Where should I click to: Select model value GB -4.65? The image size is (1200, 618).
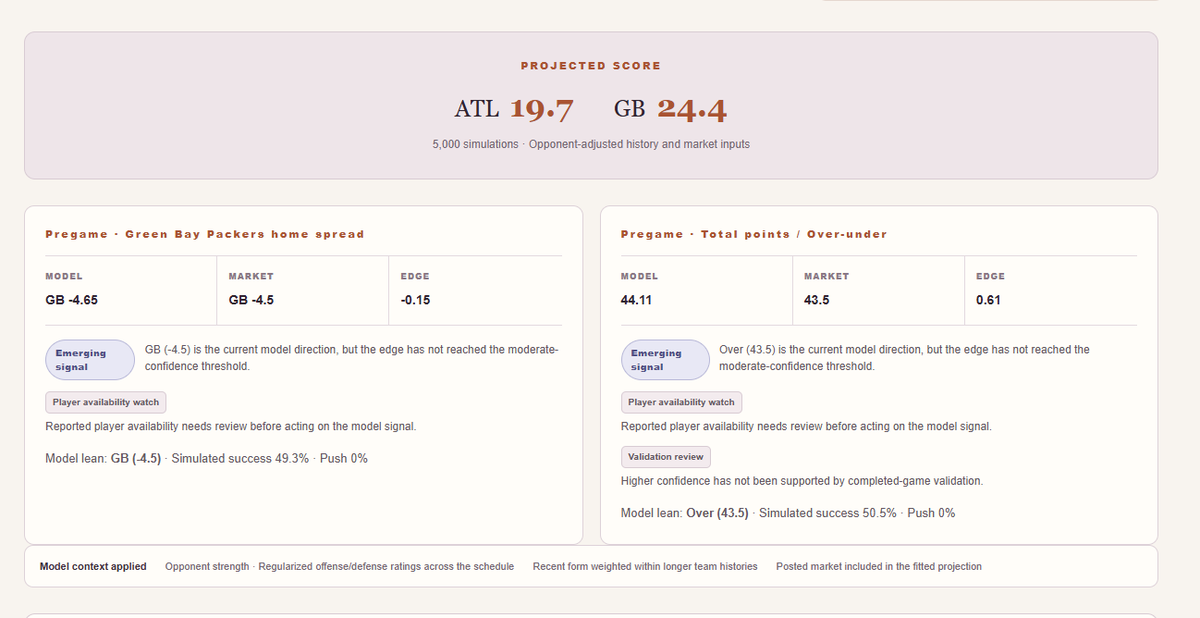pos(72,300)
